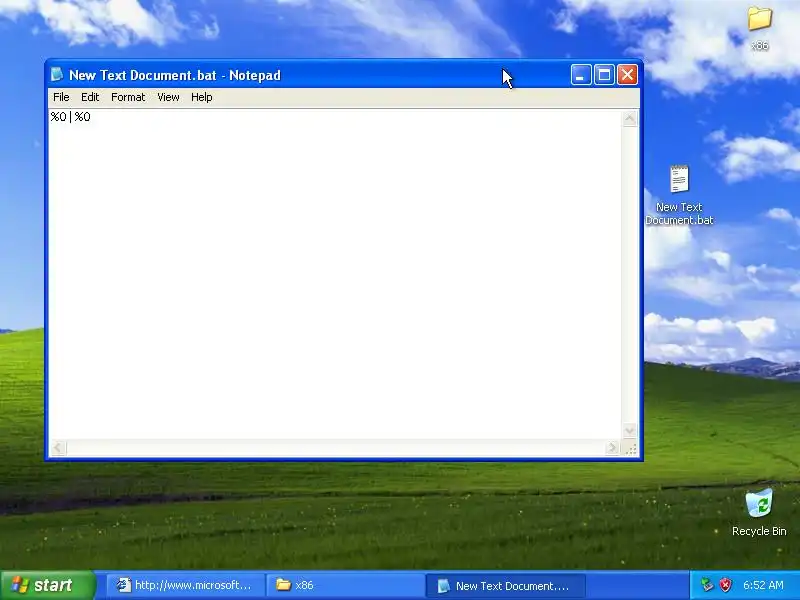
Task: Place the cursor in the %0|%0 text line
Action: coord(70,117)
